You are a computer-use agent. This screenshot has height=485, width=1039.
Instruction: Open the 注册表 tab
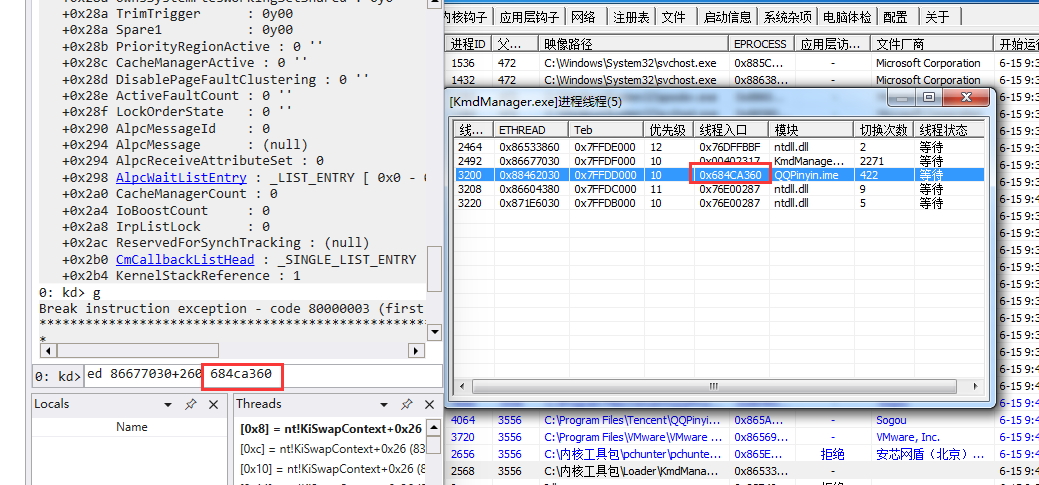631,17
